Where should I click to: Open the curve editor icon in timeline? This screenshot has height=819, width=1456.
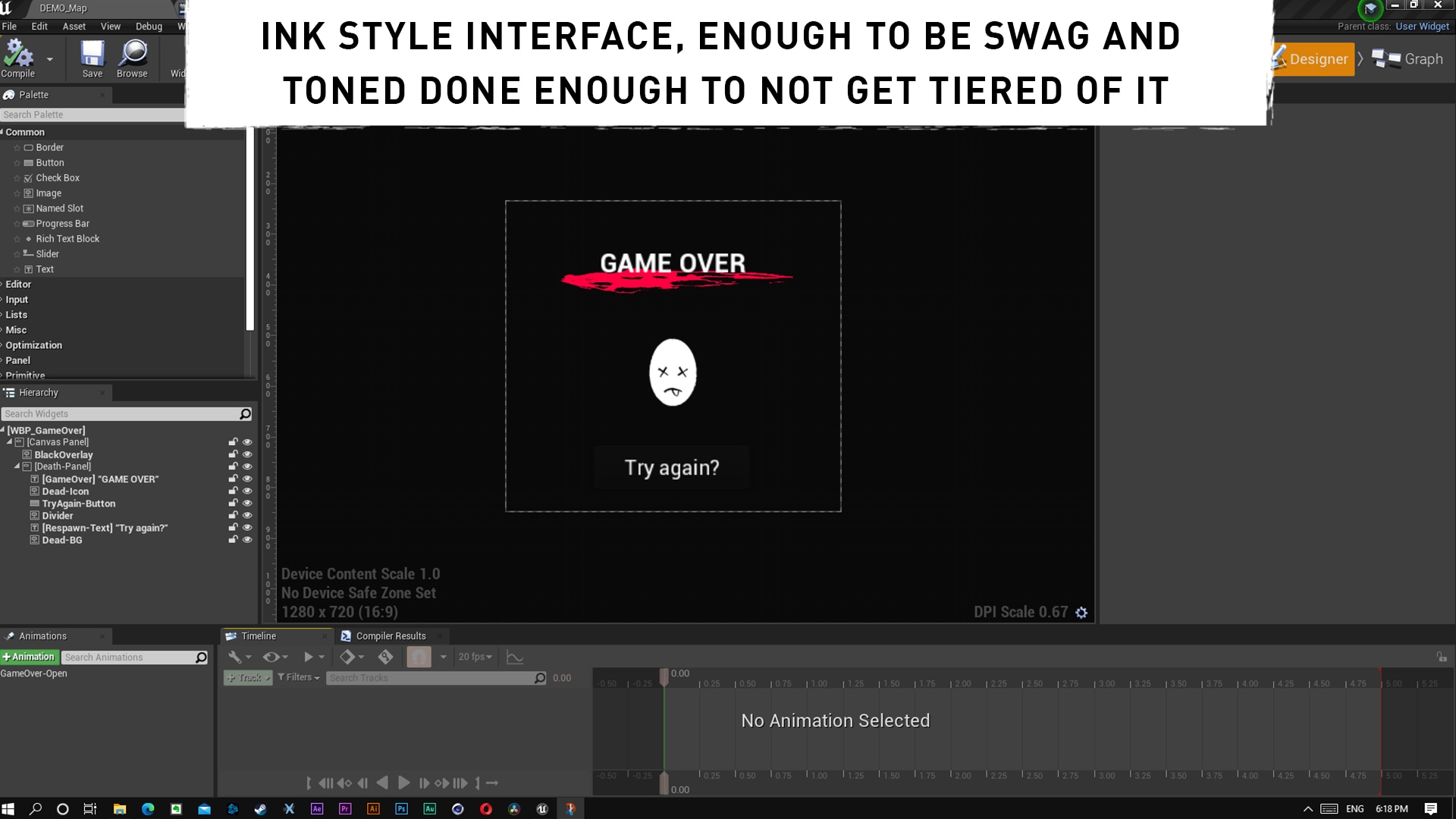[515, 657]
